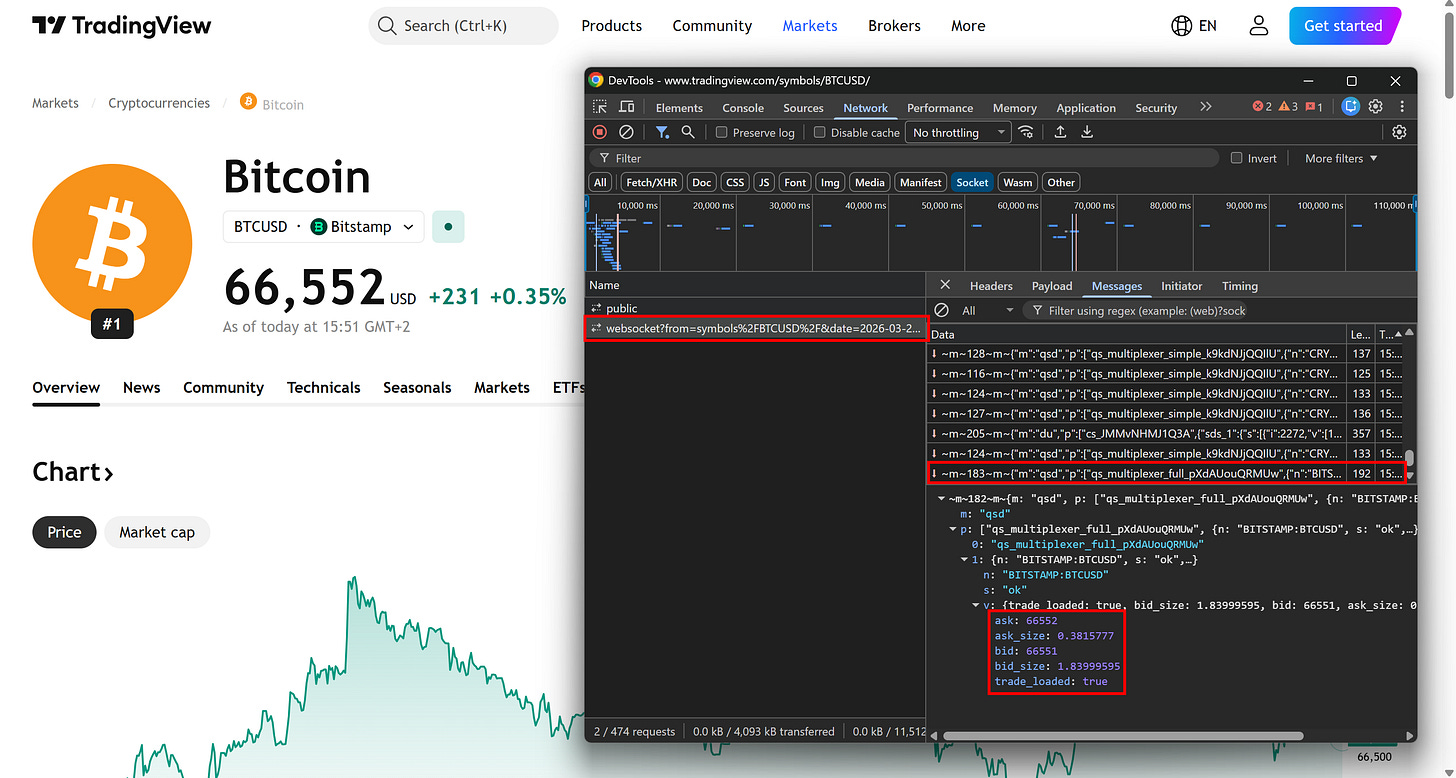Open the Technicals tab on Bitcoin page
Screen dimensions: 1456x778
click(x=324, y=387)
